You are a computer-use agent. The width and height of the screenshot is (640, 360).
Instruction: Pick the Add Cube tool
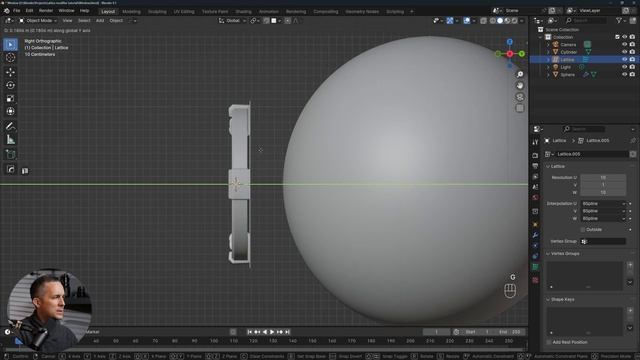tap(11, 155)
